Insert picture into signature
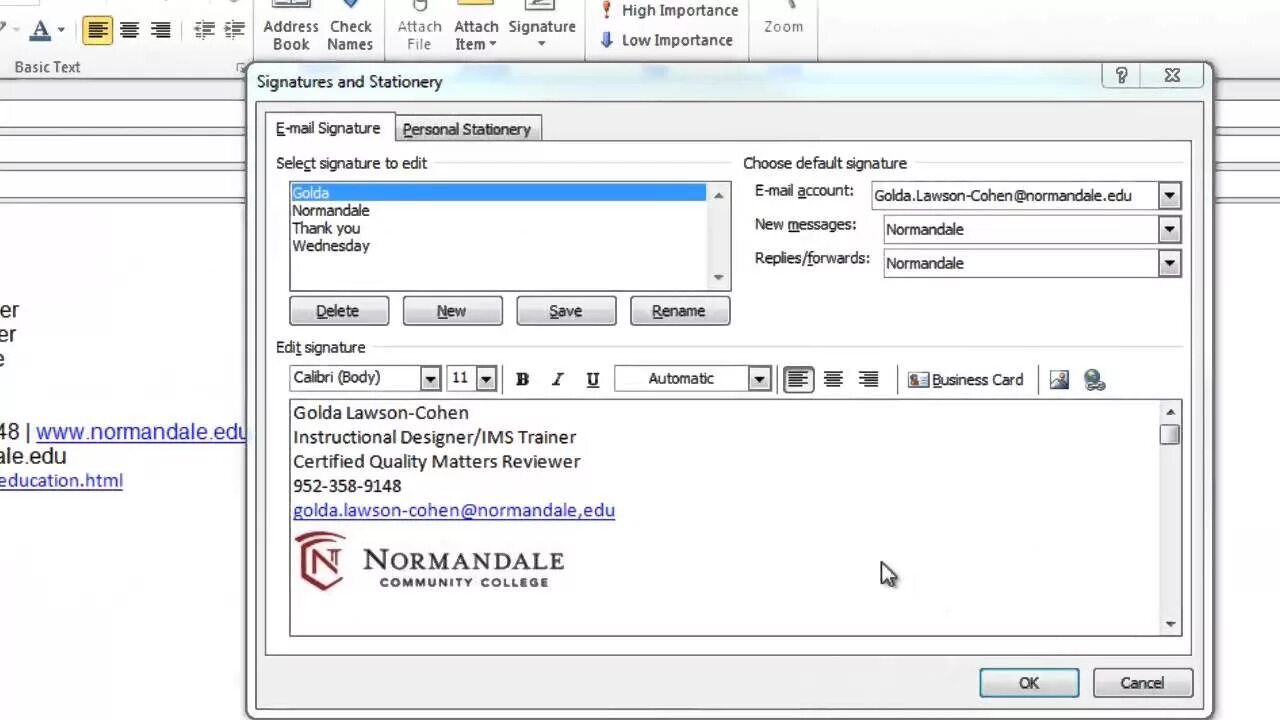 point(1059,379)
